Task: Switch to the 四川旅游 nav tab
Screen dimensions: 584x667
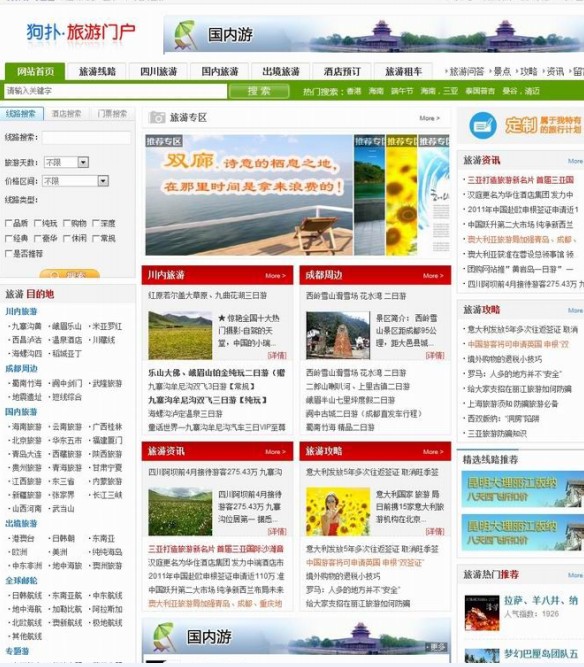Action: (x=159, y=71)
